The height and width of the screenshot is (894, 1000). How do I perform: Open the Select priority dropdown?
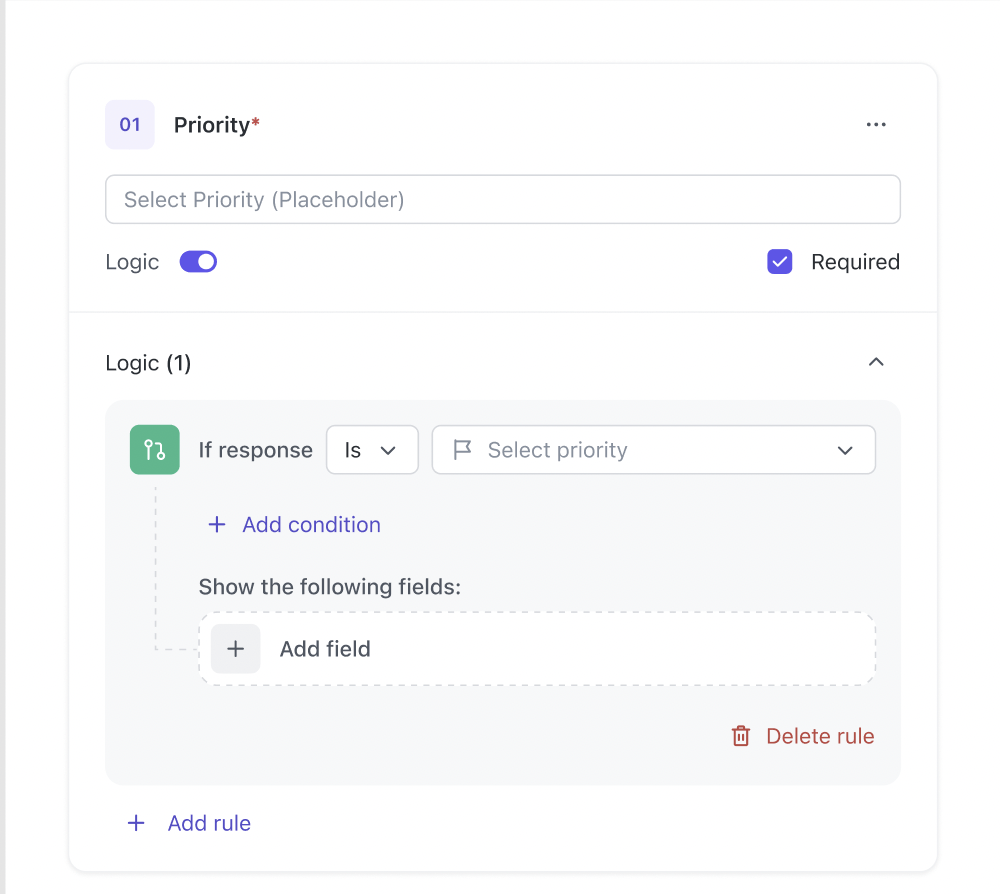[x=654, y=450]
